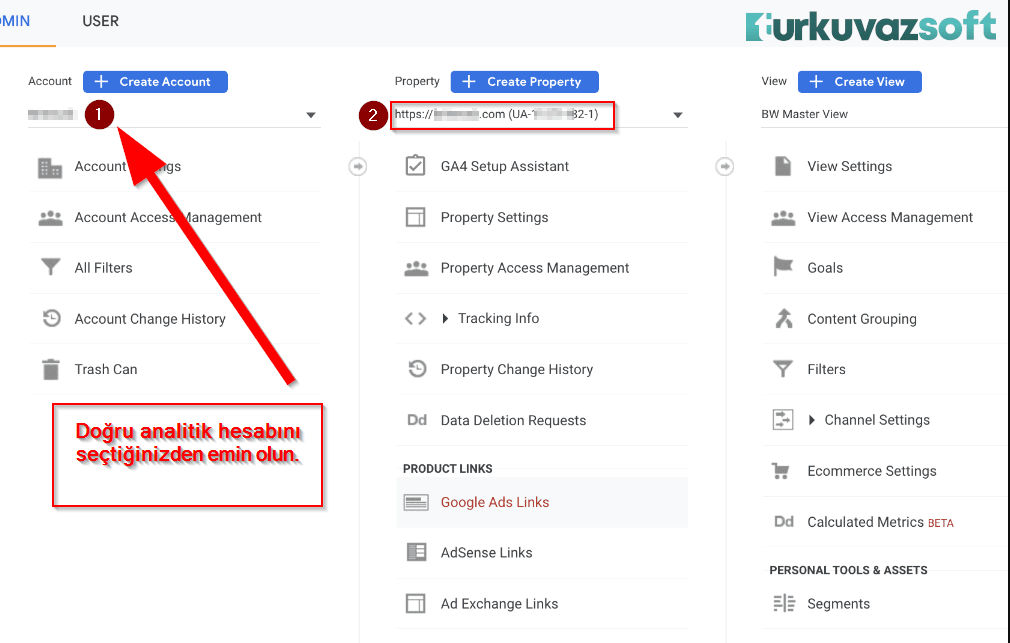Click the View Settings document icon

pos(783,166)
